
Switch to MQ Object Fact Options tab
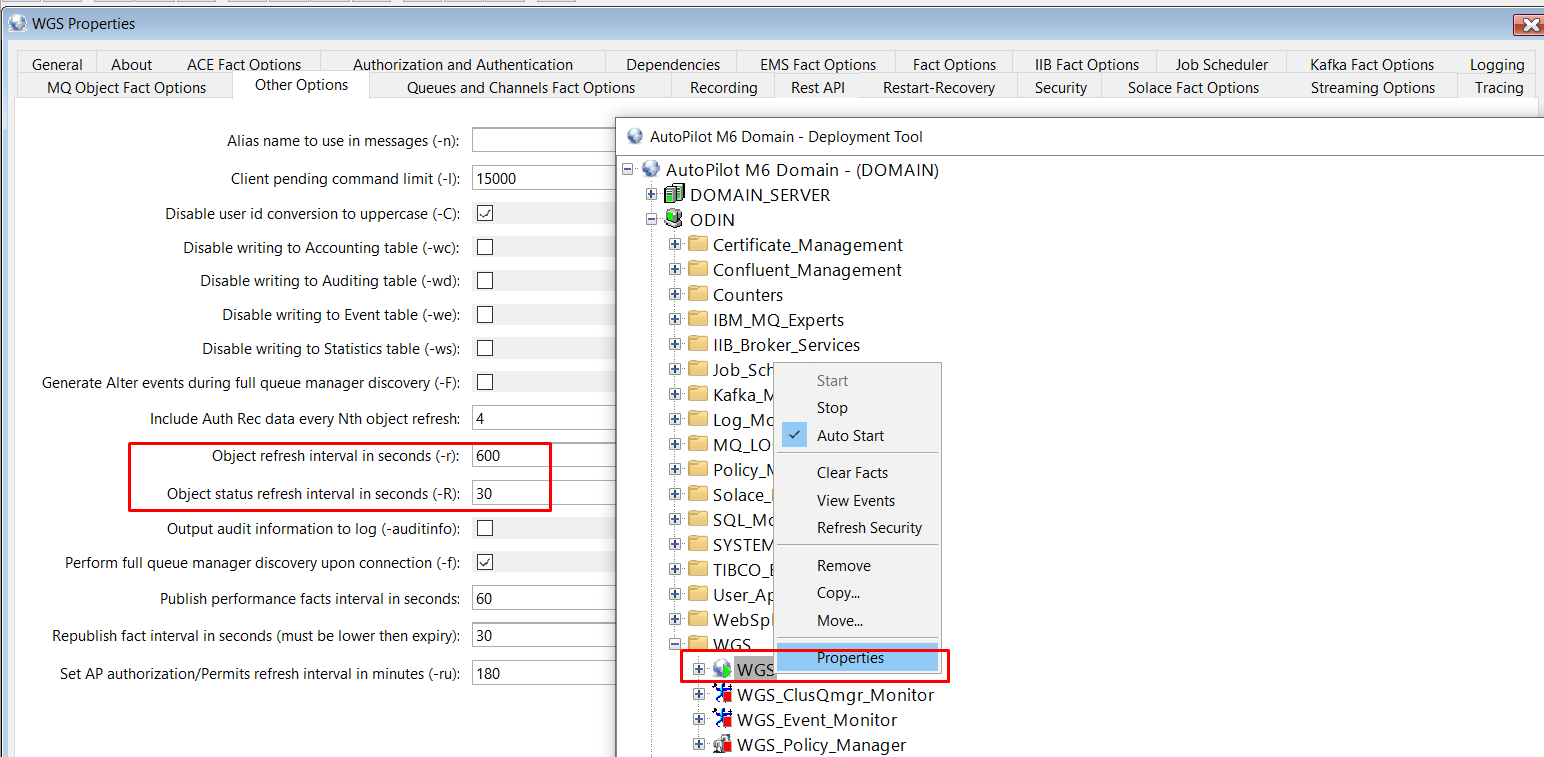[126, 87]
